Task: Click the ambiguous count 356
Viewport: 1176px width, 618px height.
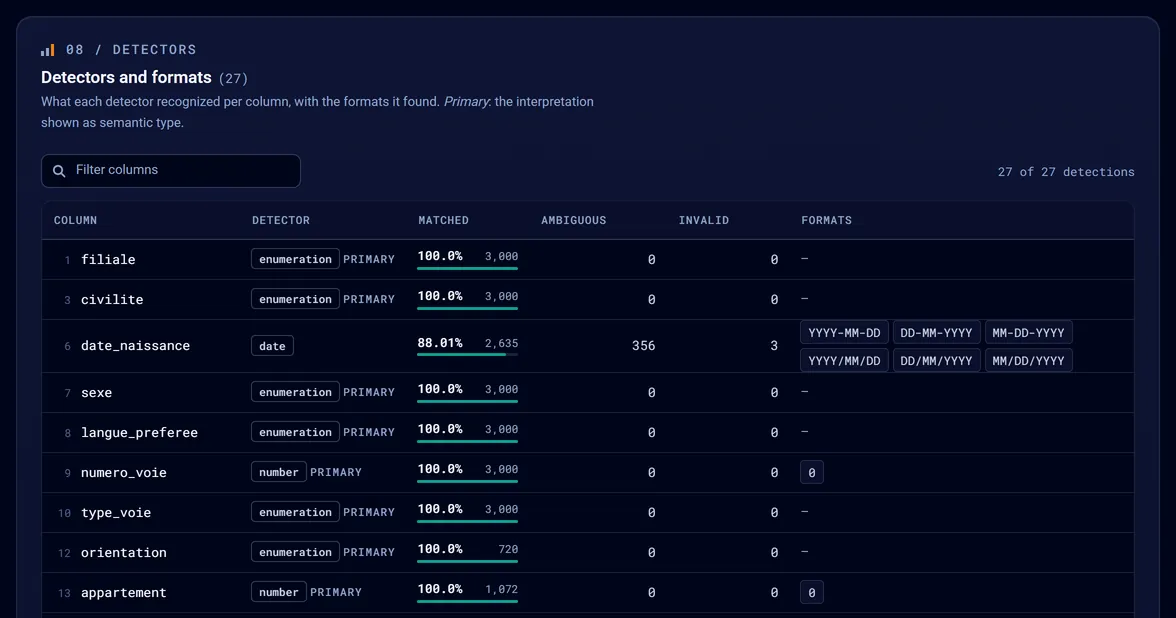Action: 644,346
